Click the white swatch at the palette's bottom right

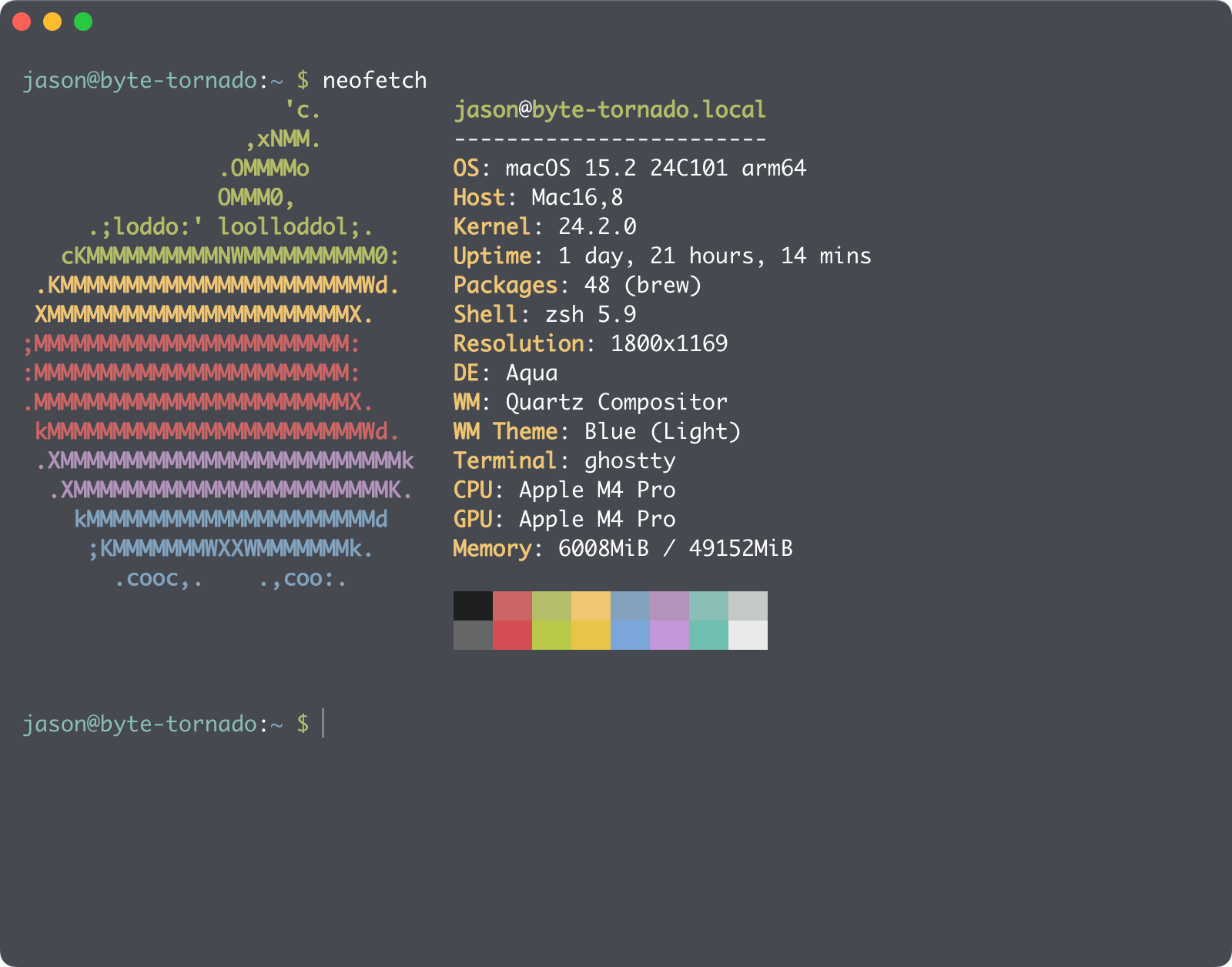(748, 635)
